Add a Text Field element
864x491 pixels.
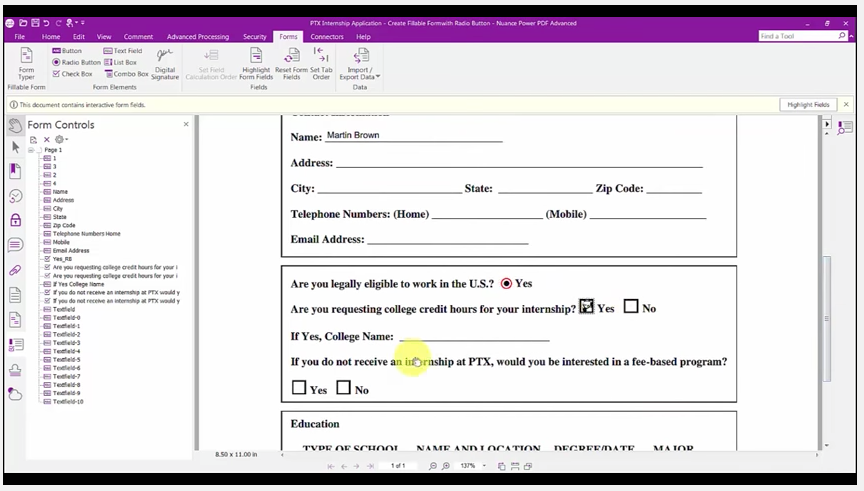(x=123, y=51)
